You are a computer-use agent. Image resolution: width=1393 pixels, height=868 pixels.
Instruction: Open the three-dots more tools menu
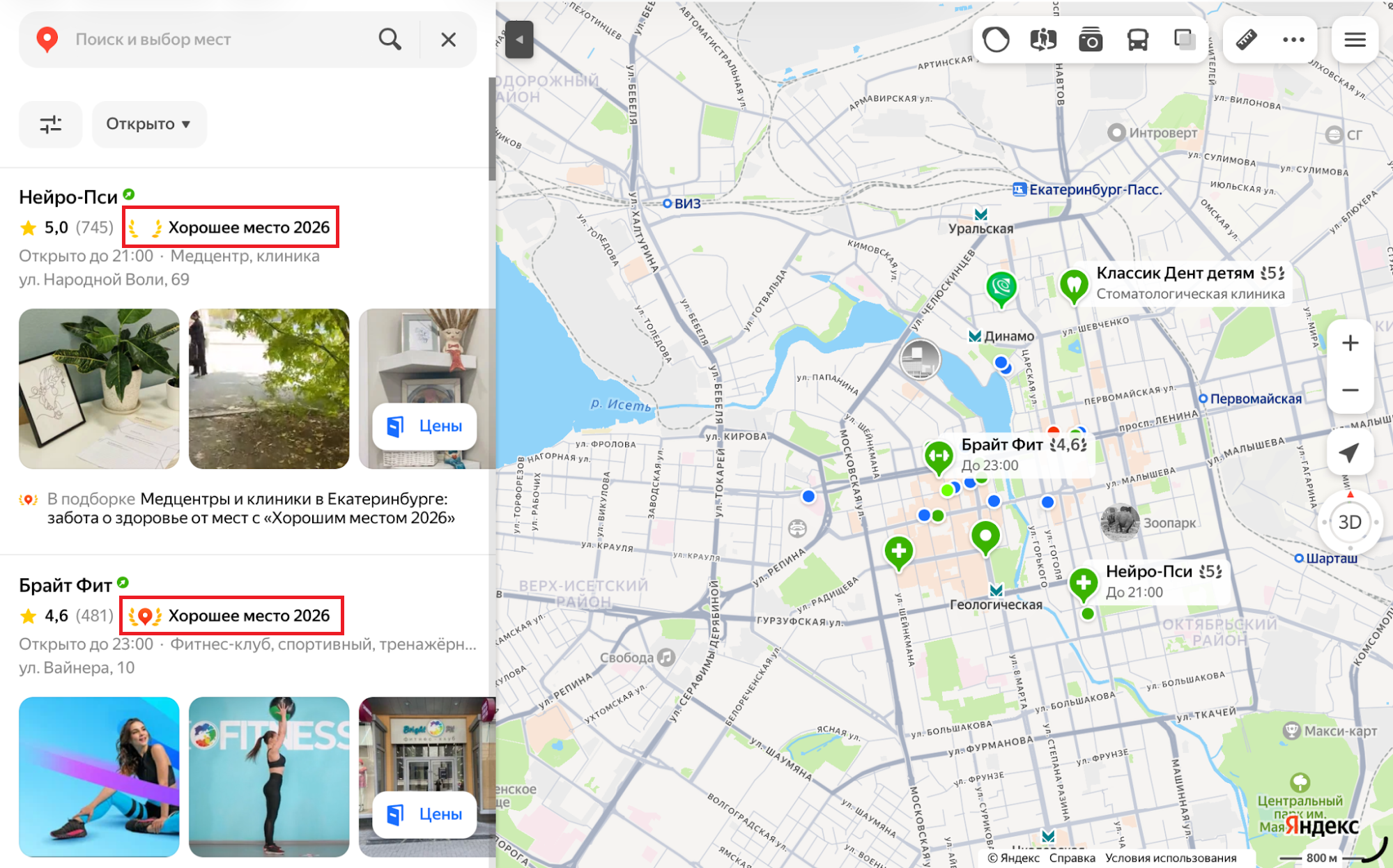1293,40
